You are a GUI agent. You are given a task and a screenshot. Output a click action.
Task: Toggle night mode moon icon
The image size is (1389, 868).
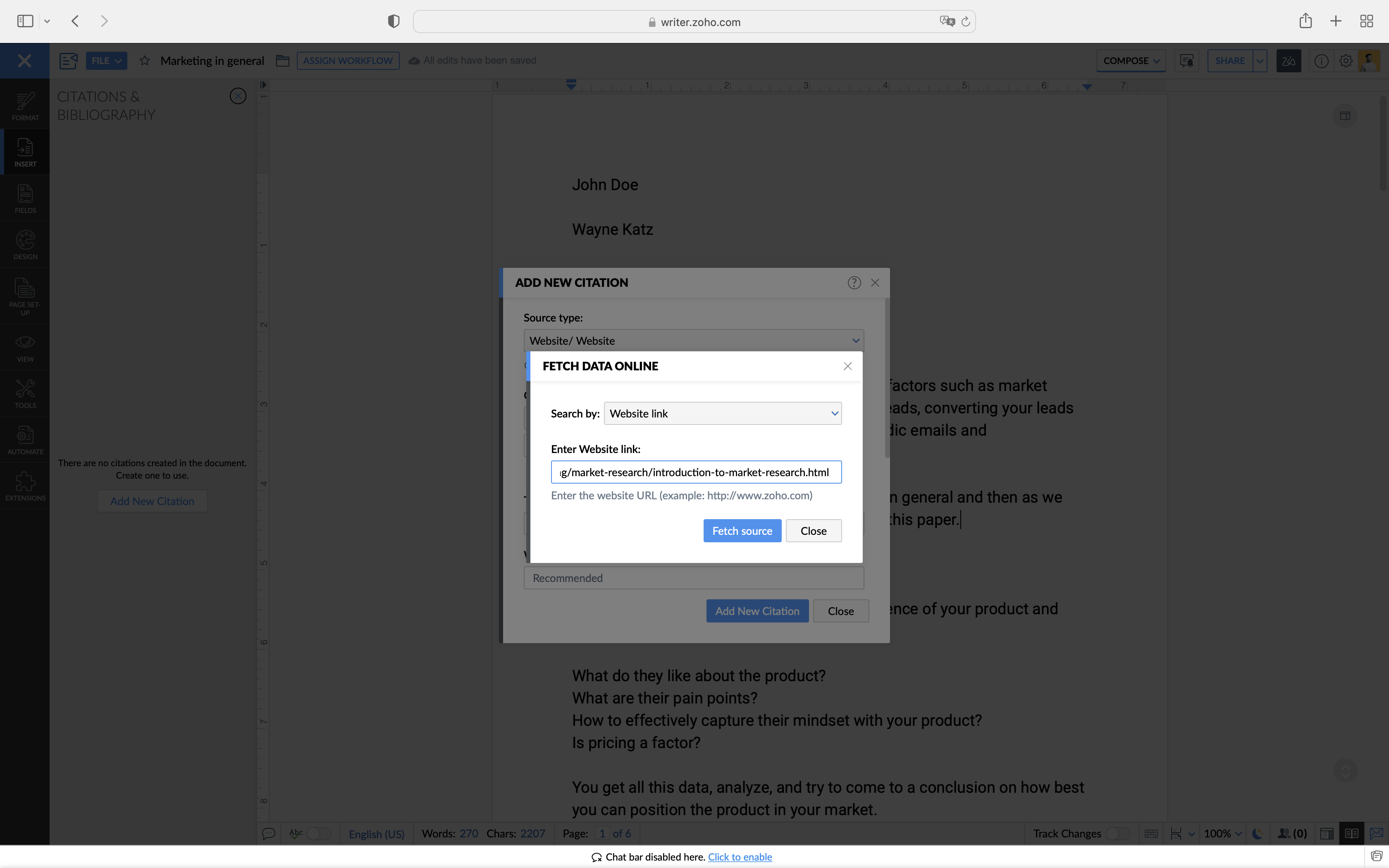coord(1258,834)
